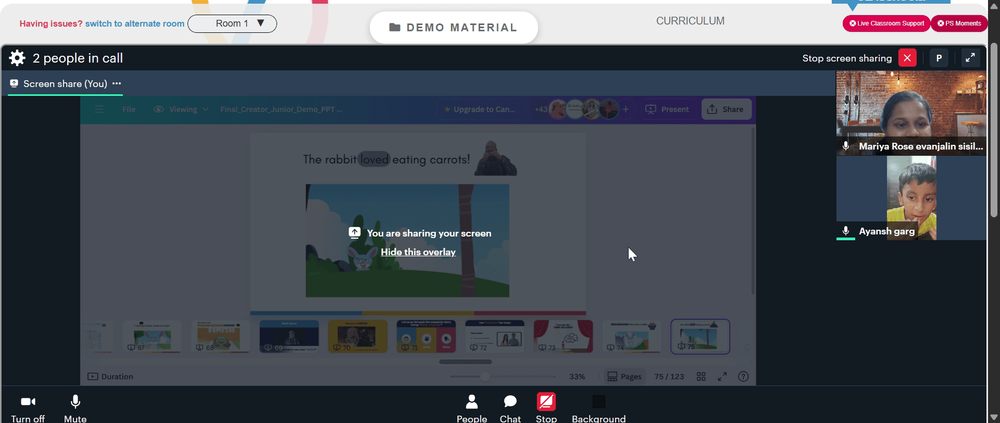Click the highlighted word loved
Screen dimensions: 1000x423
coord(374,160)
